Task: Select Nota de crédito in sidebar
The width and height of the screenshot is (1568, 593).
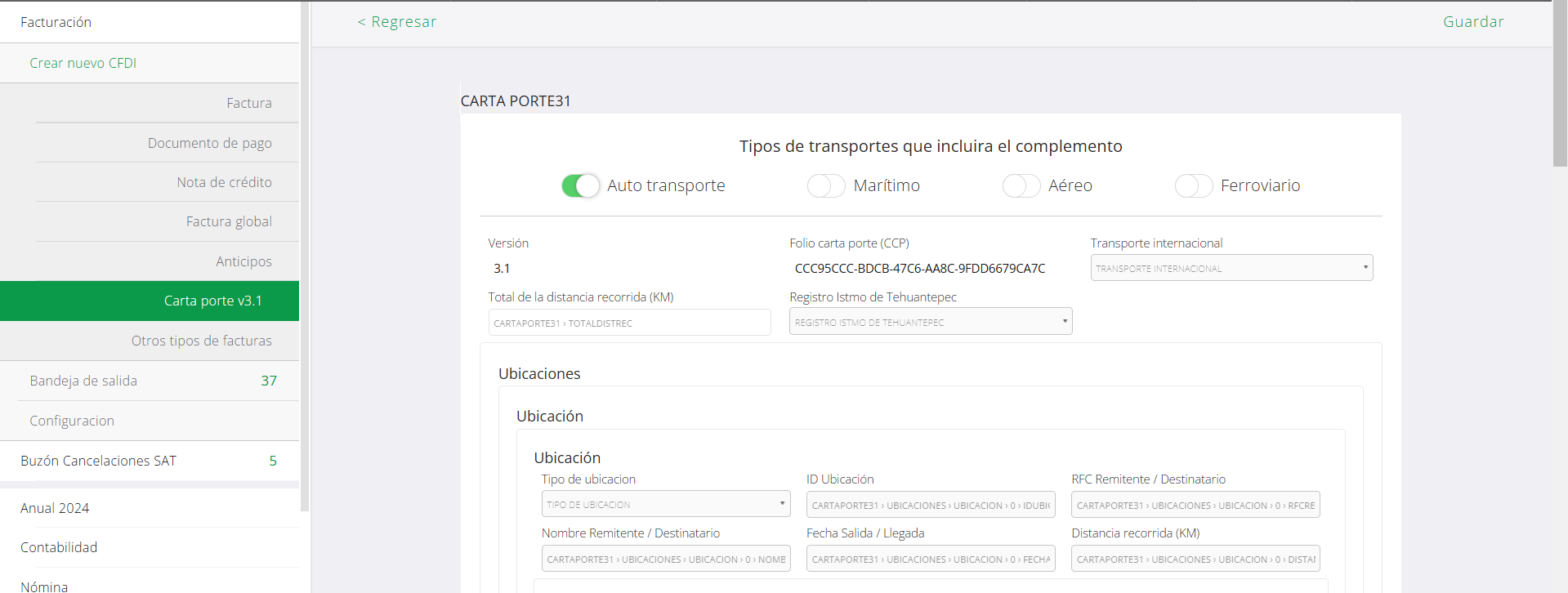Action: 224,182
